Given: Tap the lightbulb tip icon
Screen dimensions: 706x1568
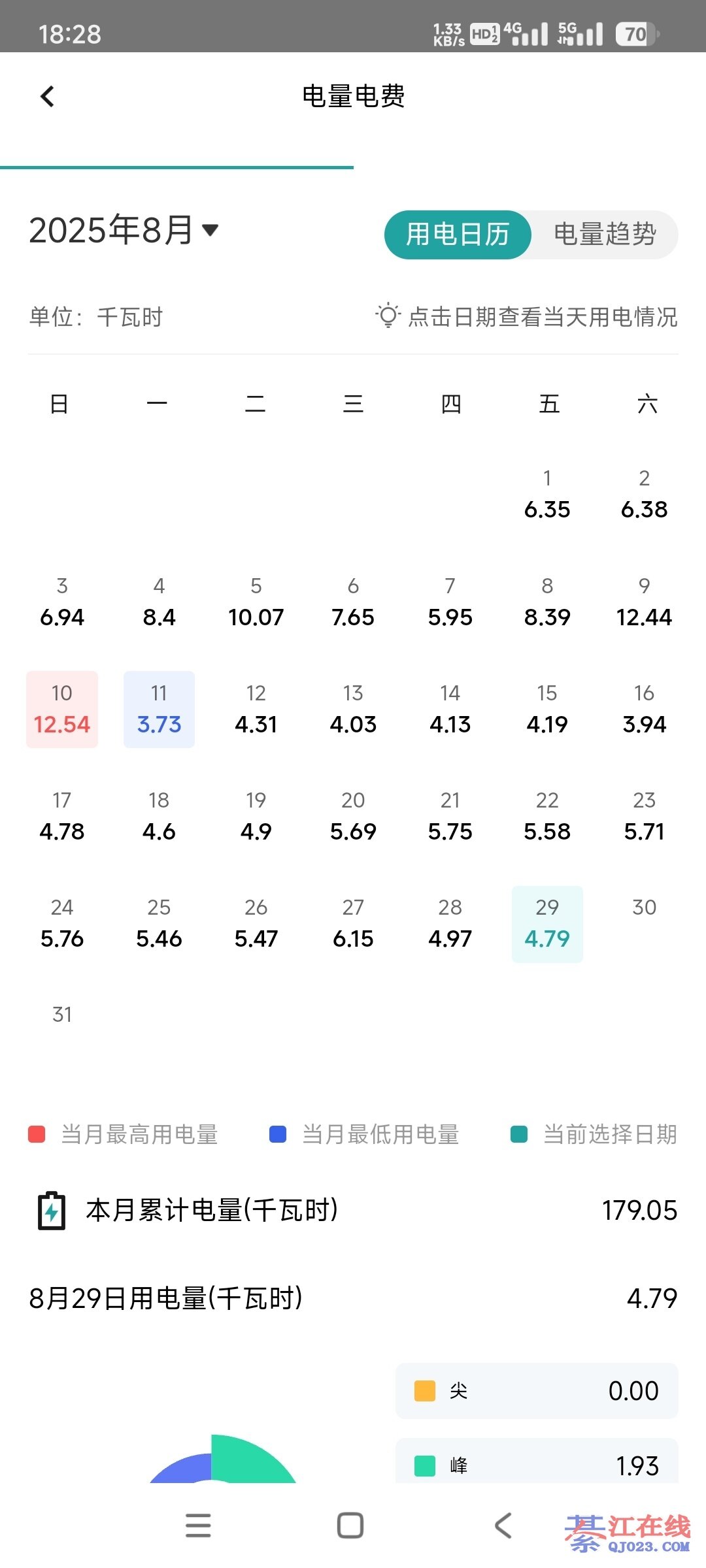Looking at the screenshot, I should (388, 316).
